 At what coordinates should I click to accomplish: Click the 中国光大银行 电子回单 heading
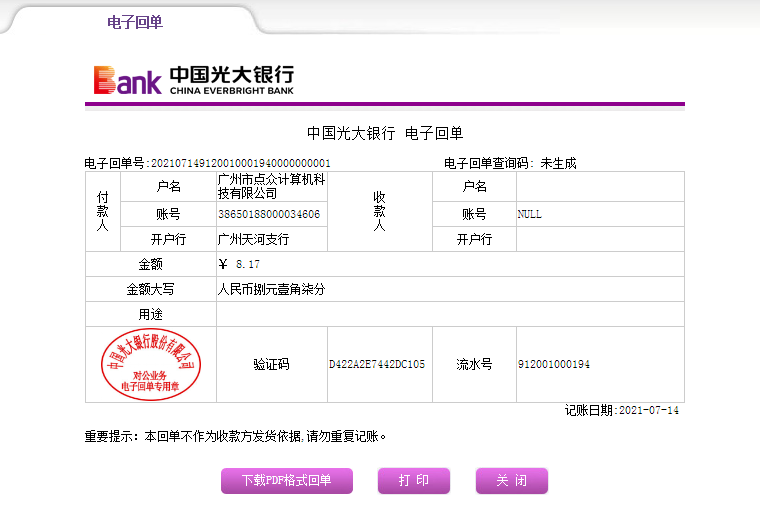coord(385,133)
